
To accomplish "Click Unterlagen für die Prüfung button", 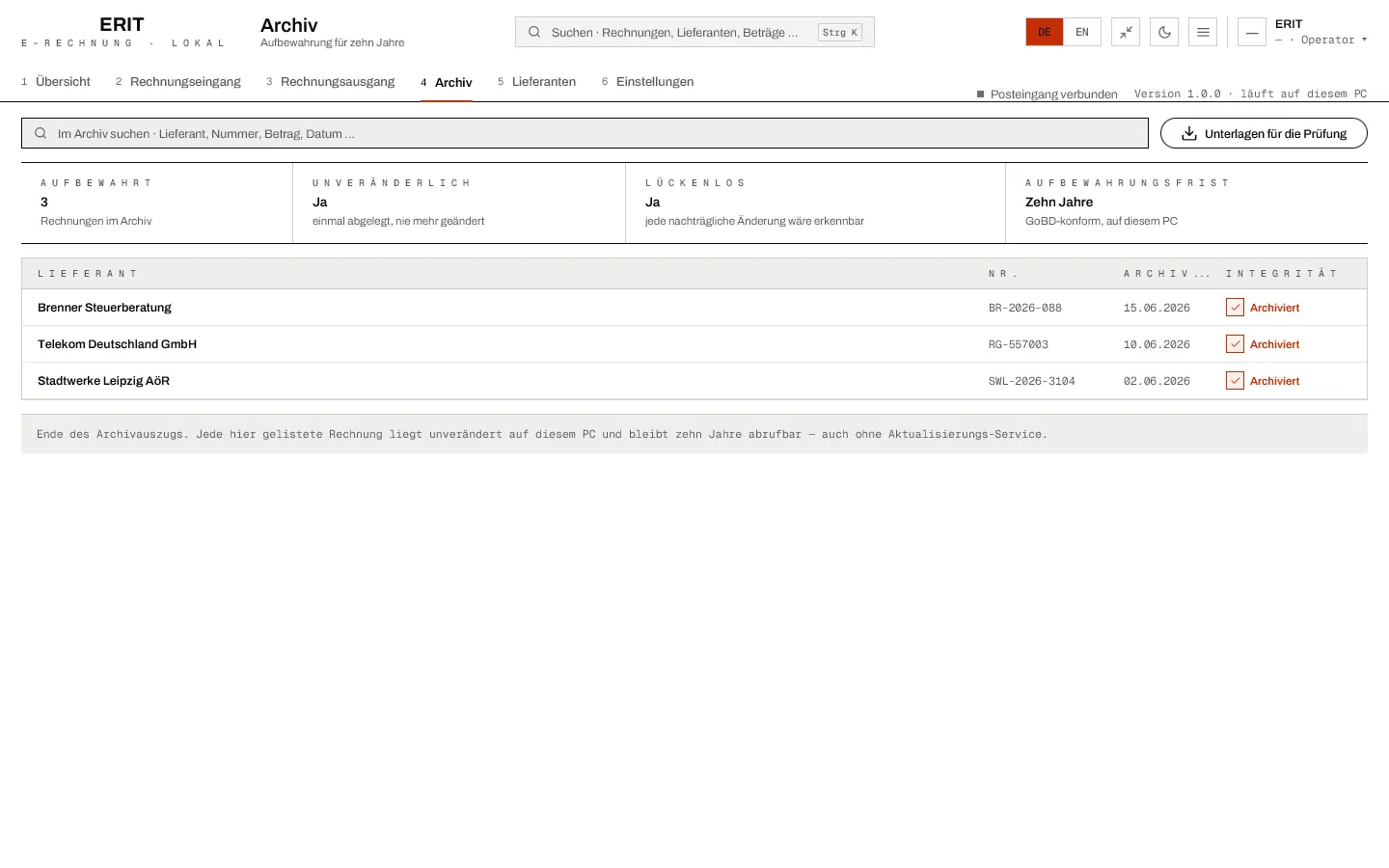I will pyautogui.click(x=1264, y=133).
